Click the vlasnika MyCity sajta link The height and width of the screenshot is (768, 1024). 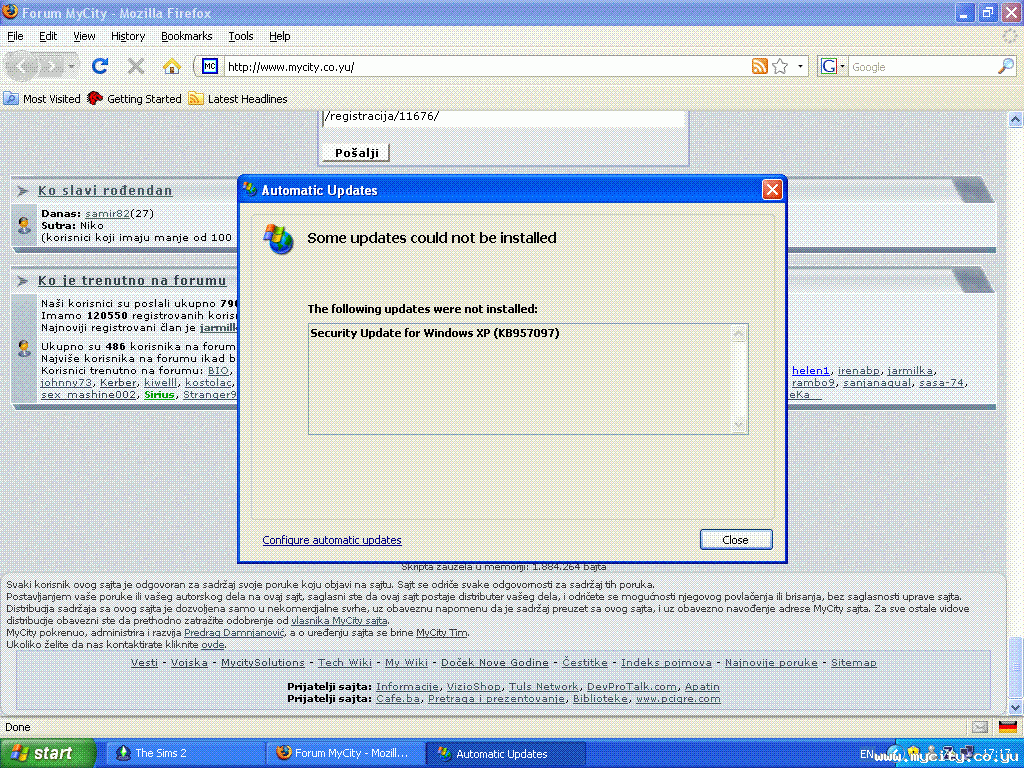tap(339, 620)
